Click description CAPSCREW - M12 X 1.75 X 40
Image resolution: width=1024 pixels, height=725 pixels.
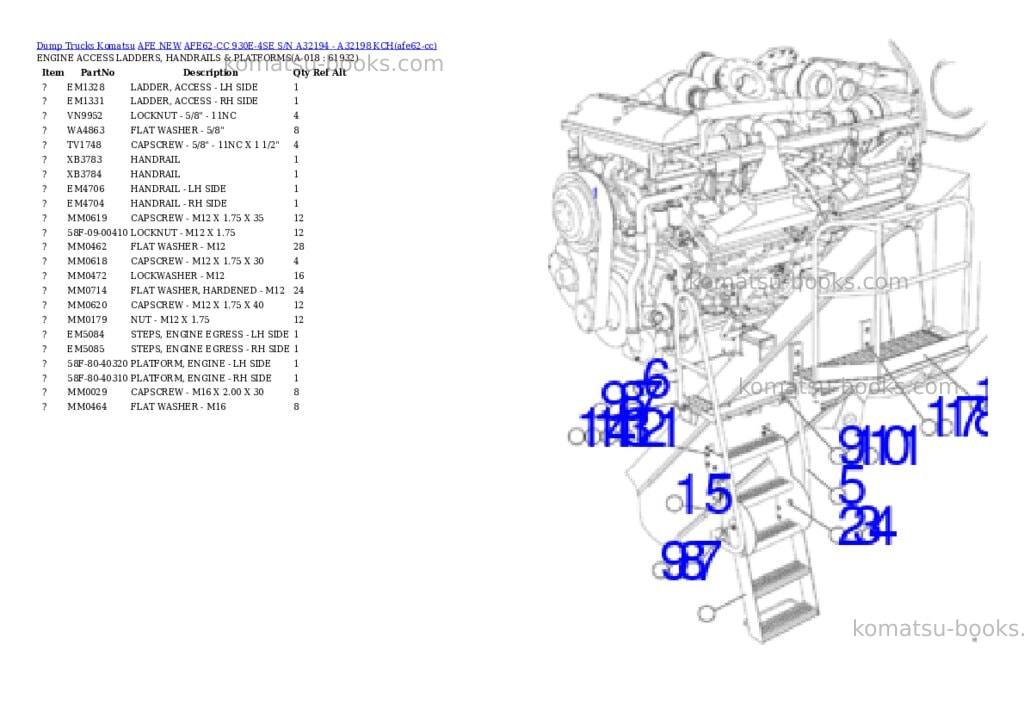197,305
